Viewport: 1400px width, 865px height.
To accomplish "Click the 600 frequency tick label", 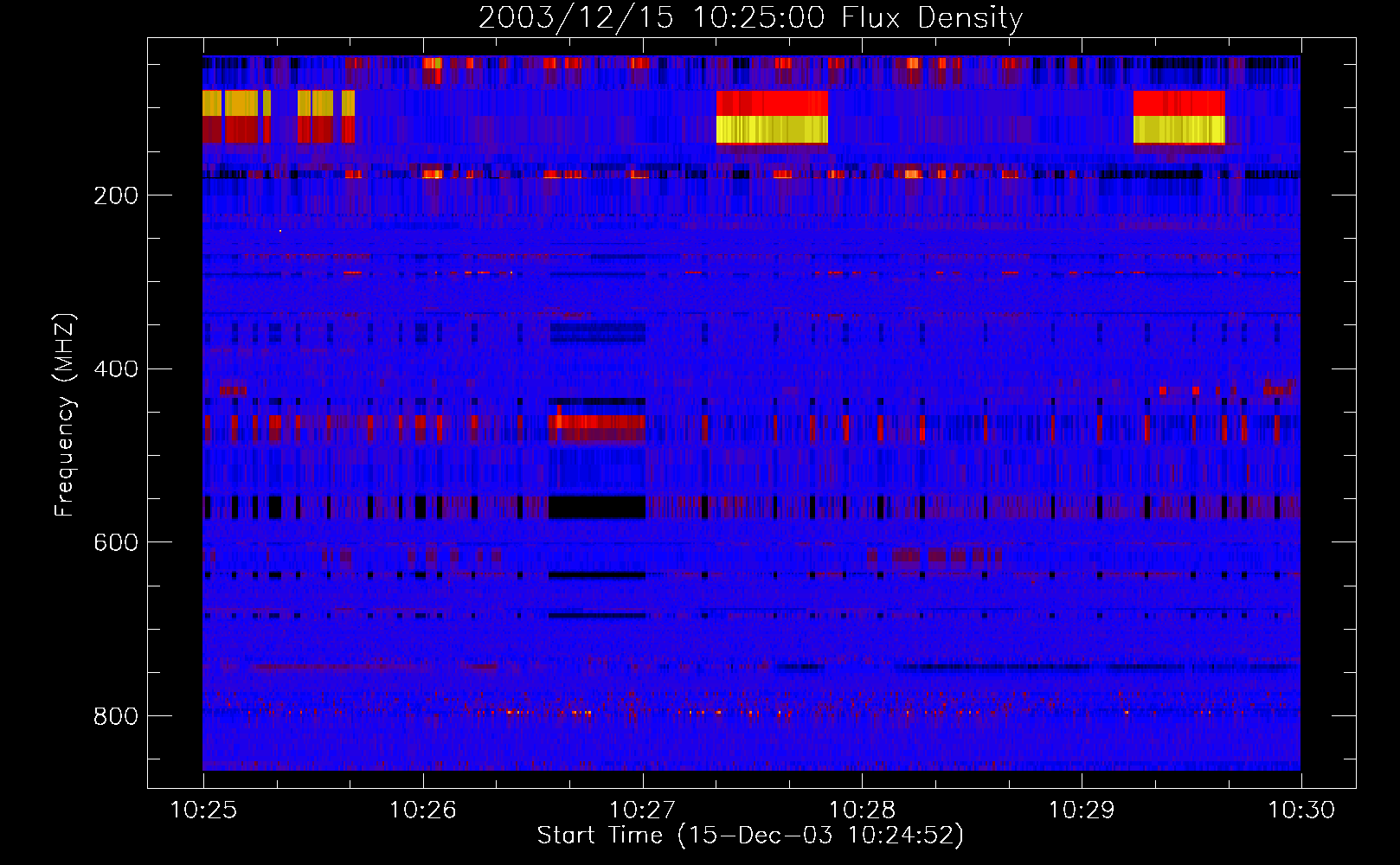I will click(116, 542).
